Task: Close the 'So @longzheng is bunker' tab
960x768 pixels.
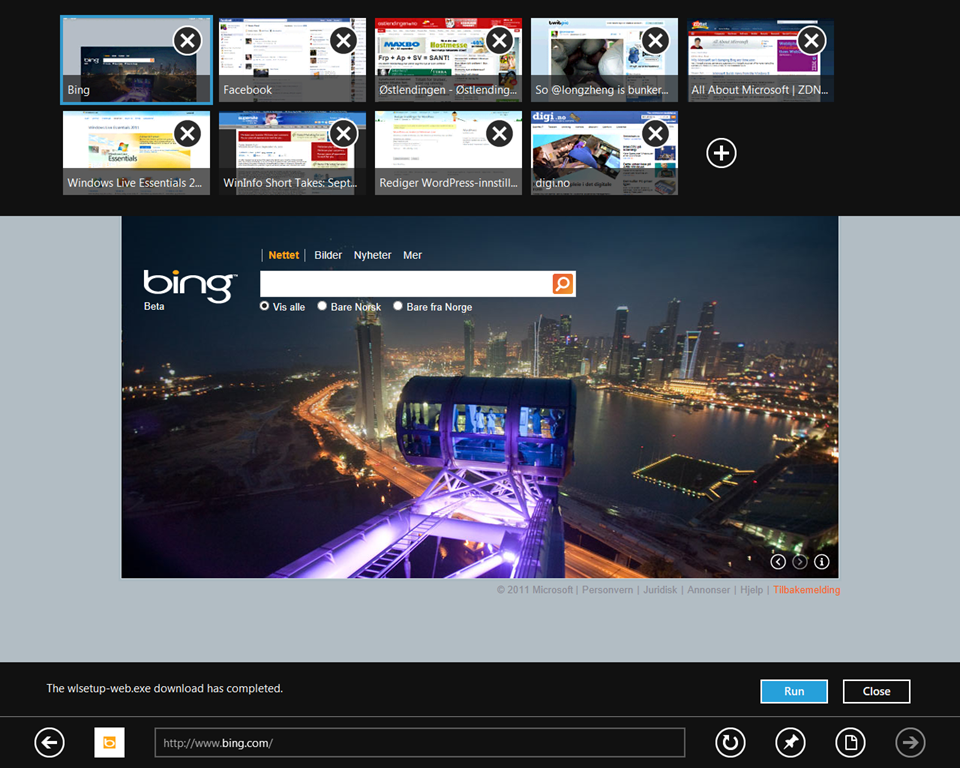Action: tap(655, 41)
